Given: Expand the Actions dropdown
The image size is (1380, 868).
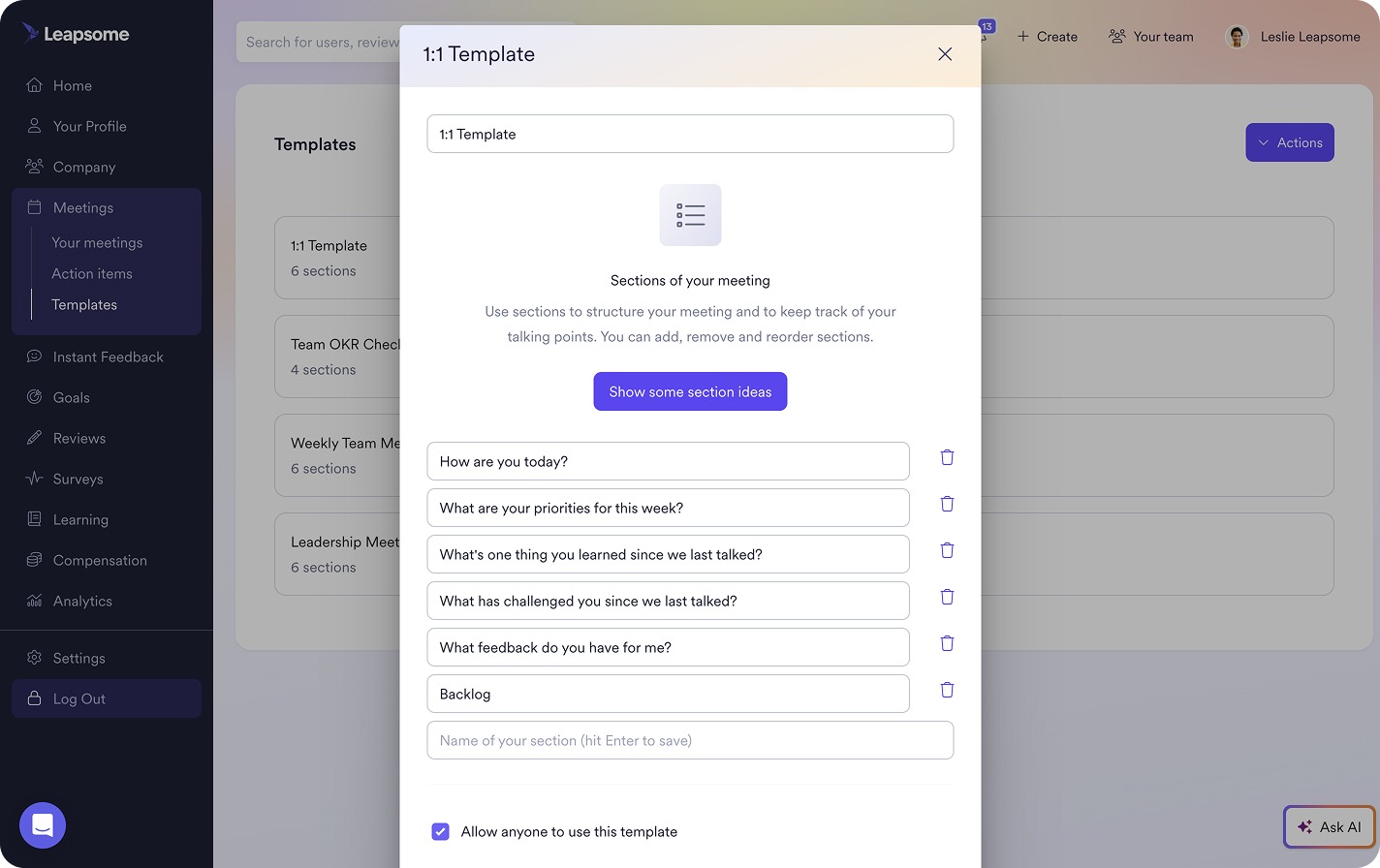Looking at the screenshot, I should click(x=1290, y=142).
